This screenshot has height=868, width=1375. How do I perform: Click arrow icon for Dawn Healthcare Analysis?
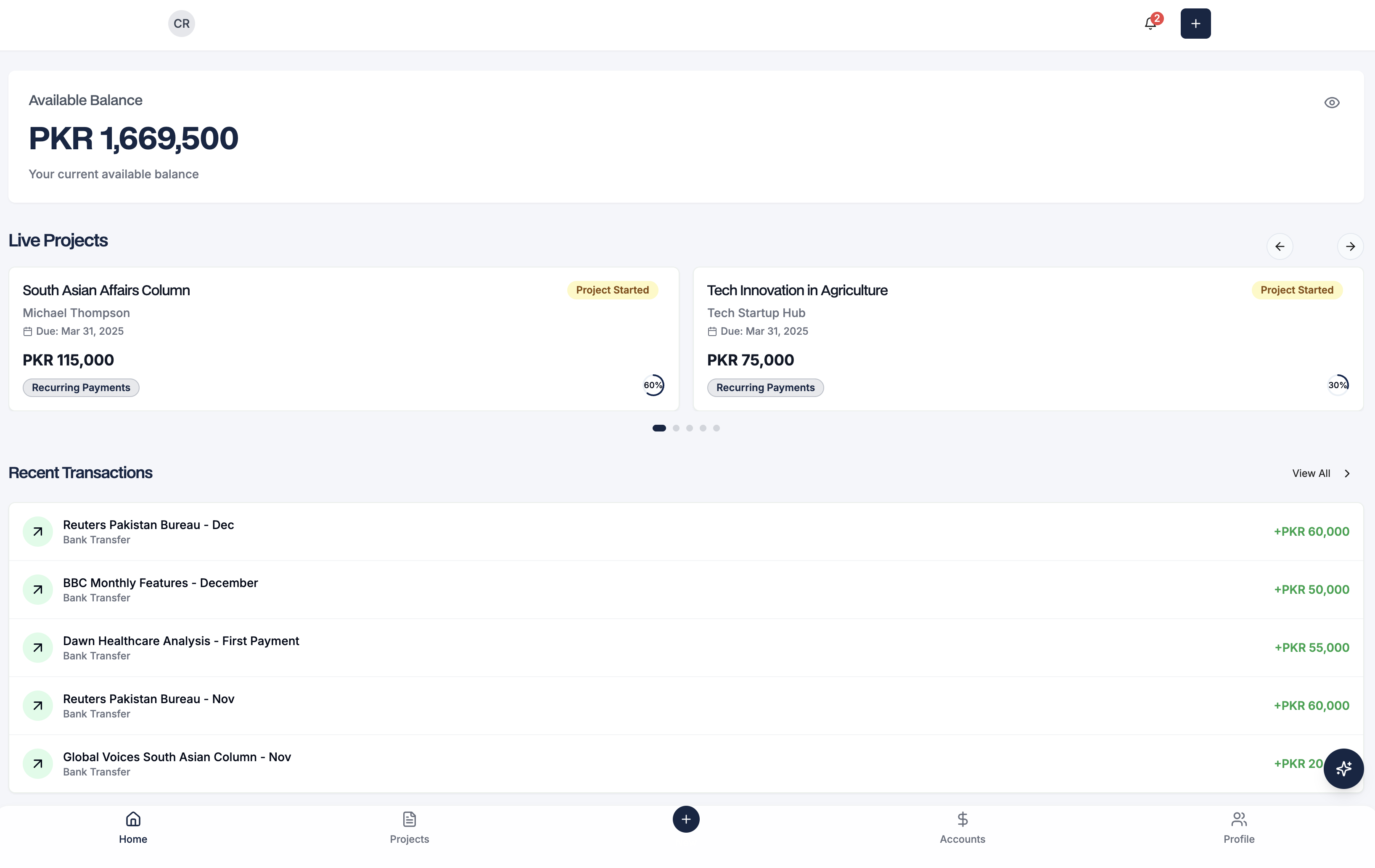click(x=38, y=648)
